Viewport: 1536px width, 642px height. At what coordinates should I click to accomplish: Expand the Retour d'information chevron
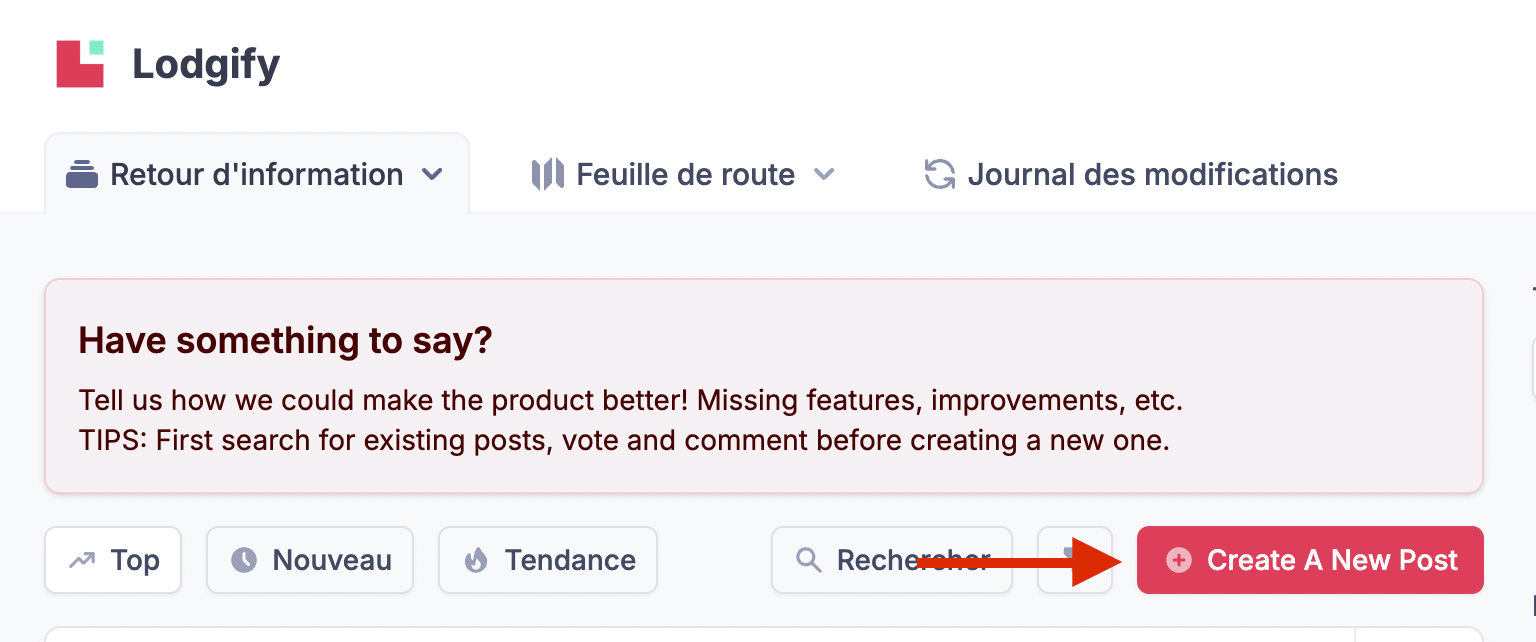(x=432, y=175)
